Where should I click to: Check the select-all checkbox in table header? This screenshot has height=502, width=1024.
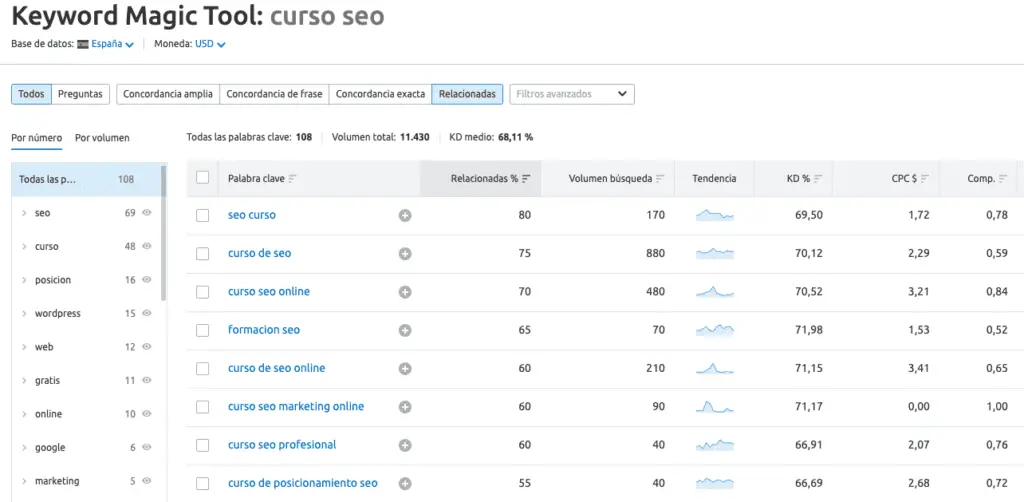pyautogui.click(x=203, y=178)
